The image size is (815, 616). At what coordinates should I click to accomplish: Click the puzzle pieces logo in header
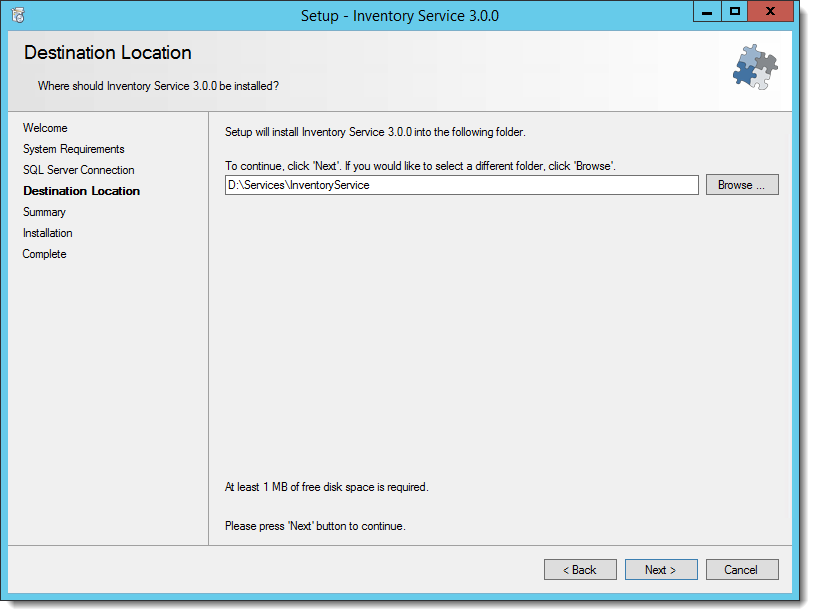[x=755, y=67]
